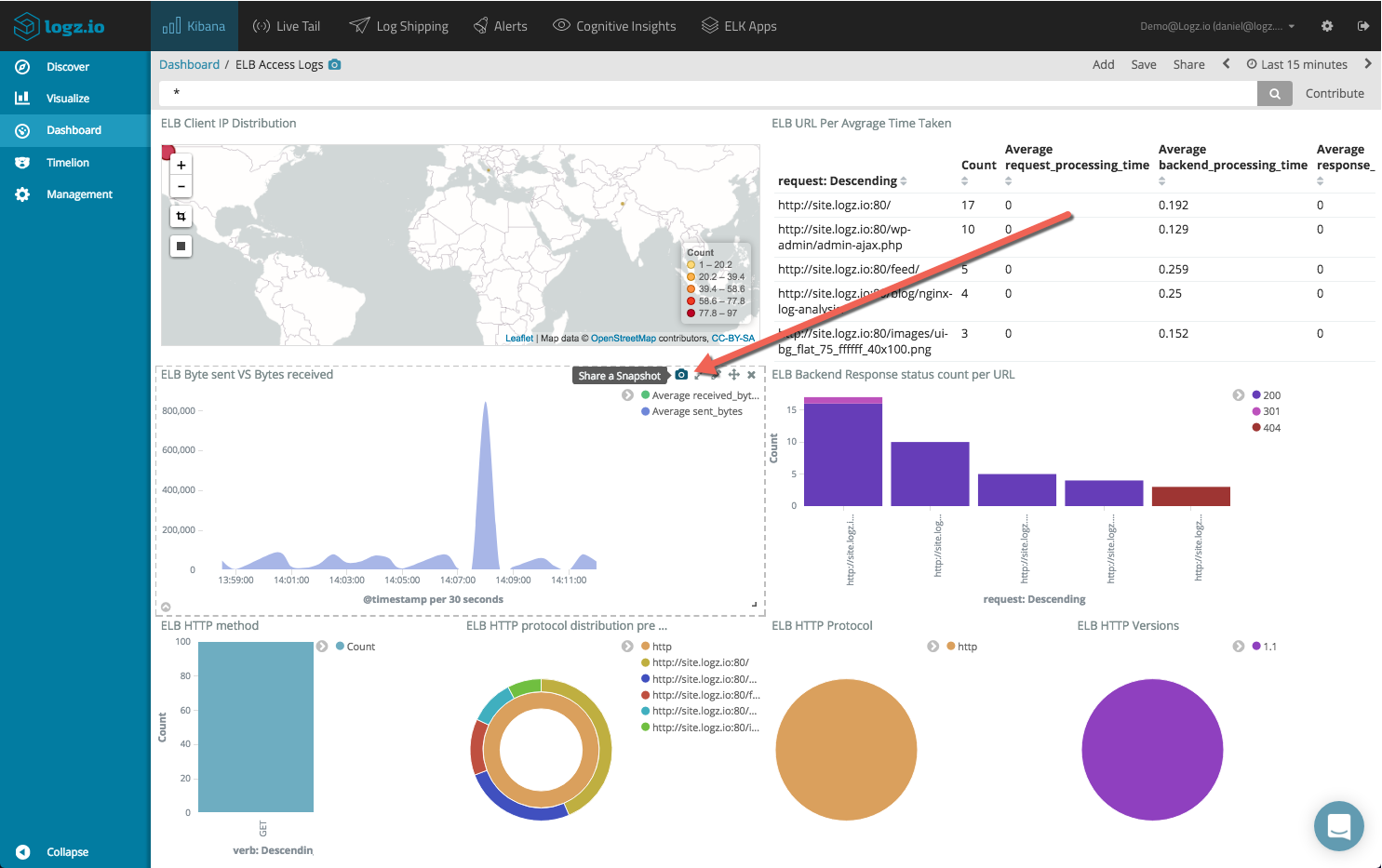Image resolution: width=1382 pixels, height=868 pixels.
Task: Click the Add button
Action: [x=1104, y=64]
